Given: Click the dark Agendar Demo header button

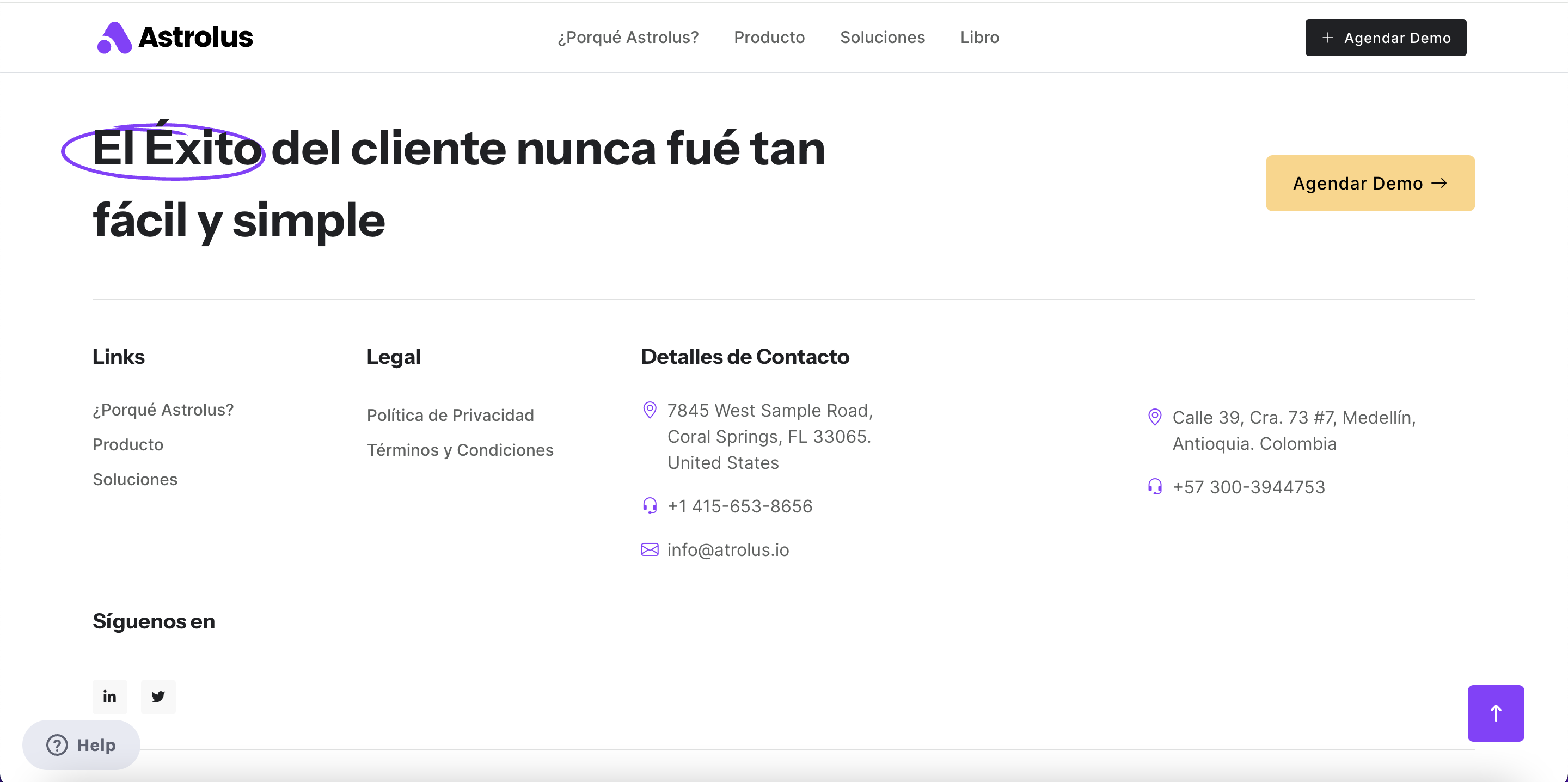Looking at the screenshot, I should pyautogui.click(x=1386, y=38).
